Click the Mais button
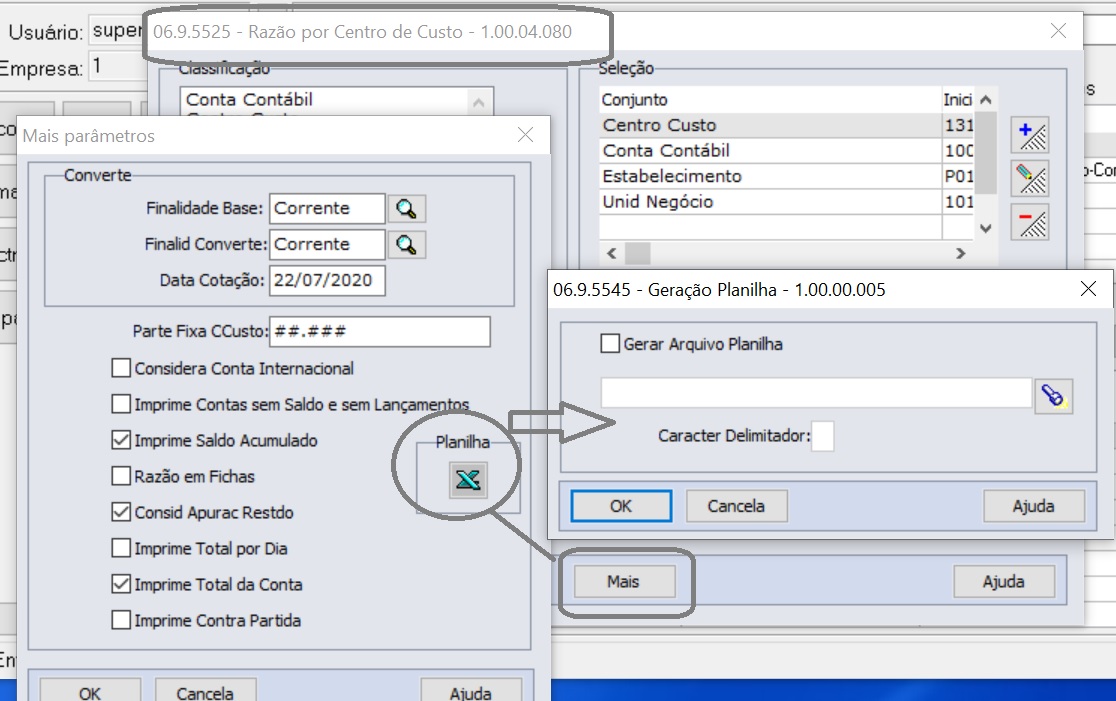The width and height of the screenshot is (1116, 701). [624, 581]
